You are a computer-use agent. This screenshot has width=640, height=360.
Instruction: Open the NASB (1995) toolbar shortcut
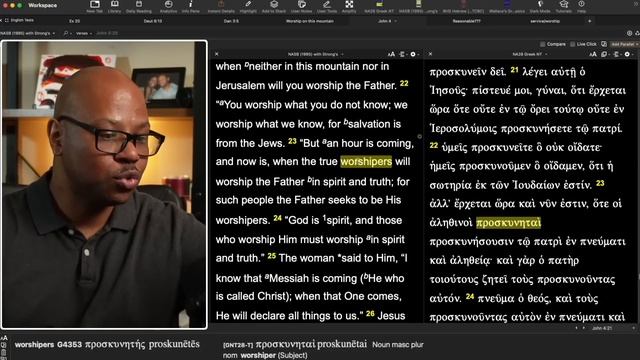coord(418,7)
